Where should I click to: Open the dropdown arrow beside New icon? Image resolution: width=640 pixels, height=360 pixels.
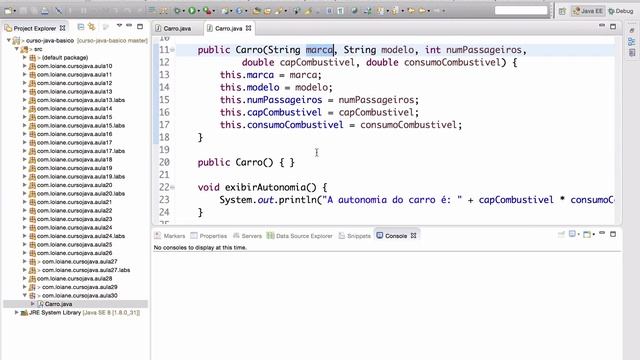click(15, 11)
